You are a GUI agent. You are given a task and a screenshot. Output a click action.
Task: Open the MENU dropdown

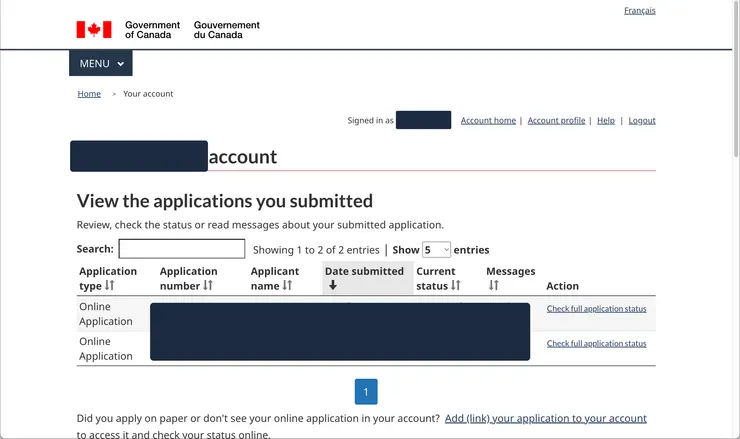pos(101,63)
